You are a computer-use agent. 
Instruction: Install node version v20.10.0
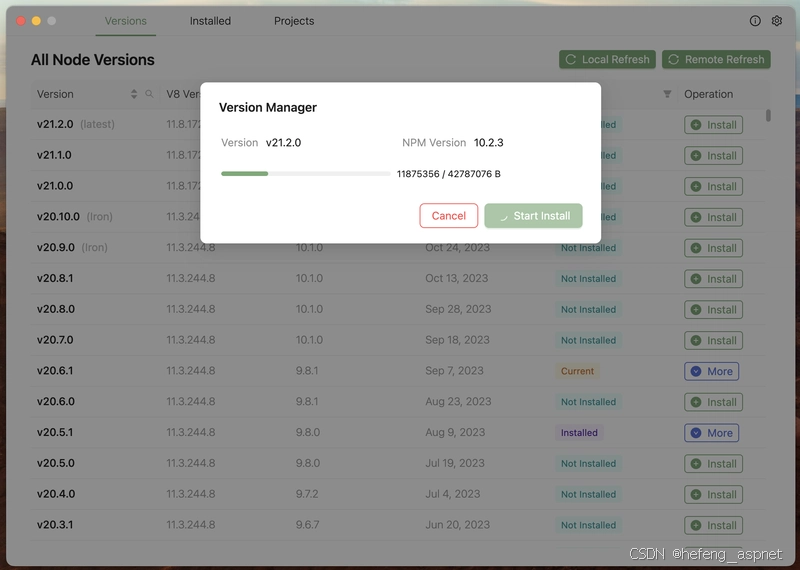(713, 217)
